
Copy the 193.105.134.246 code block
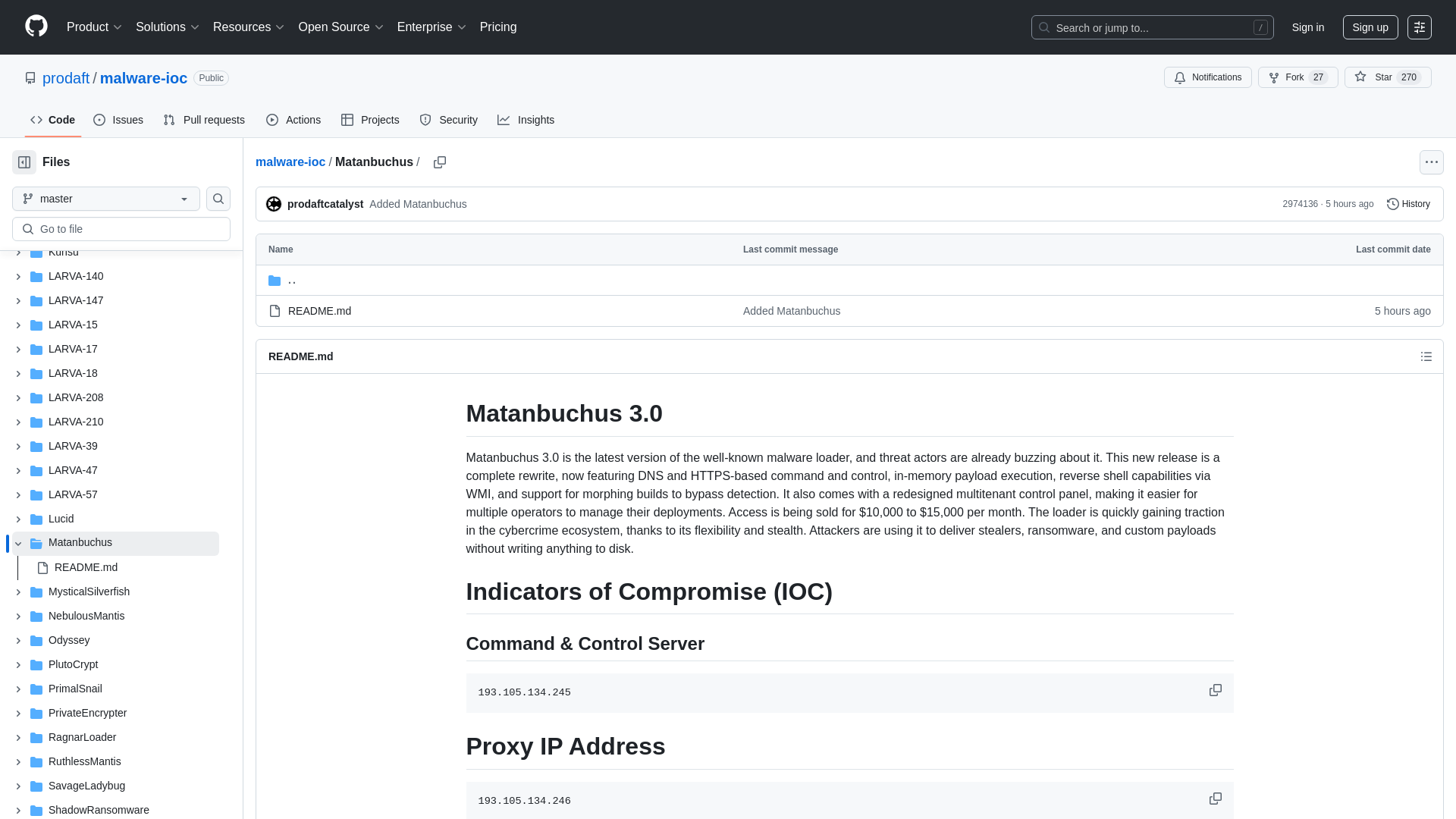coord(1216,799)
